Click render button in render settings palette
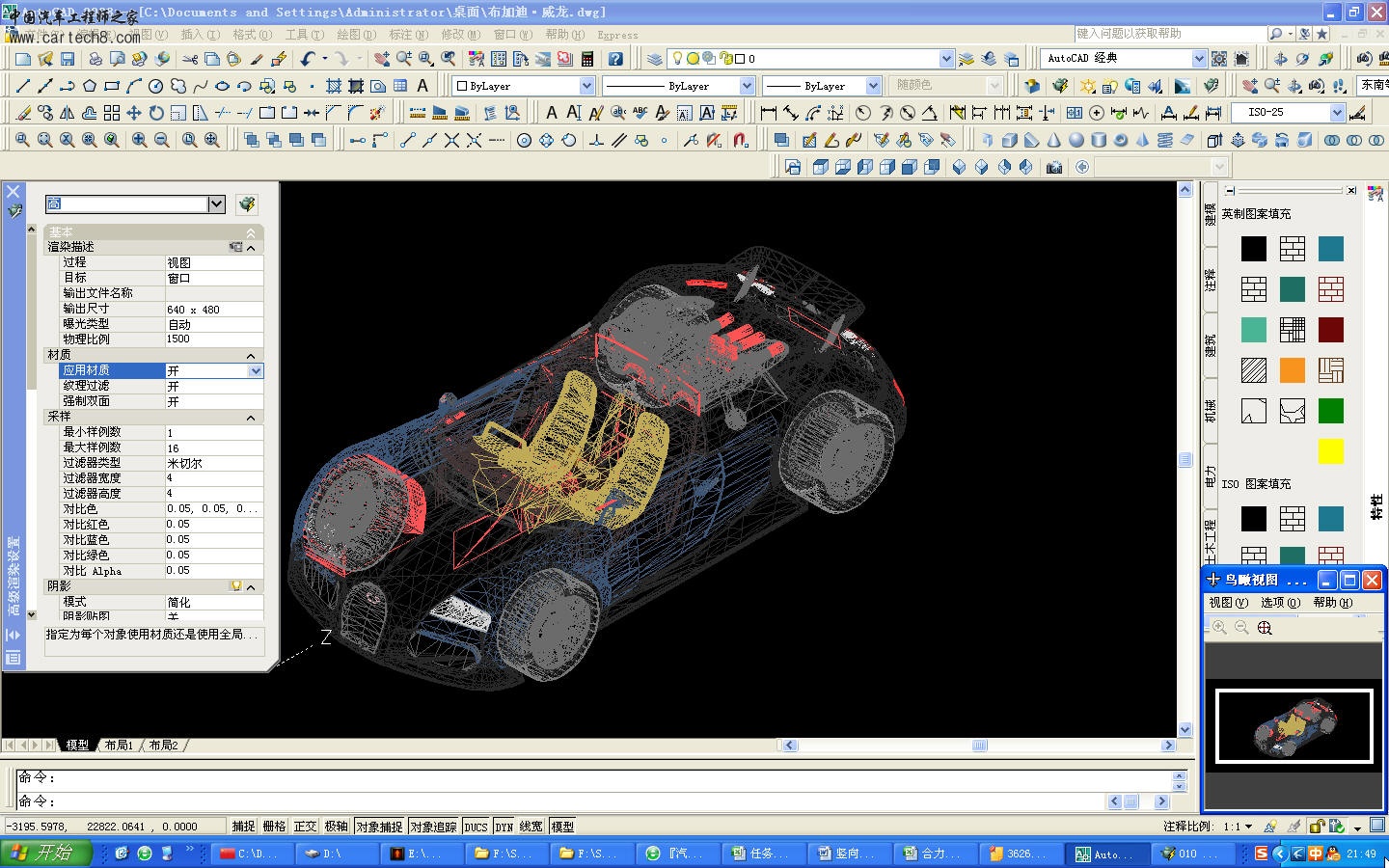The image size is (1389, 868). click(x=247, y=204)
